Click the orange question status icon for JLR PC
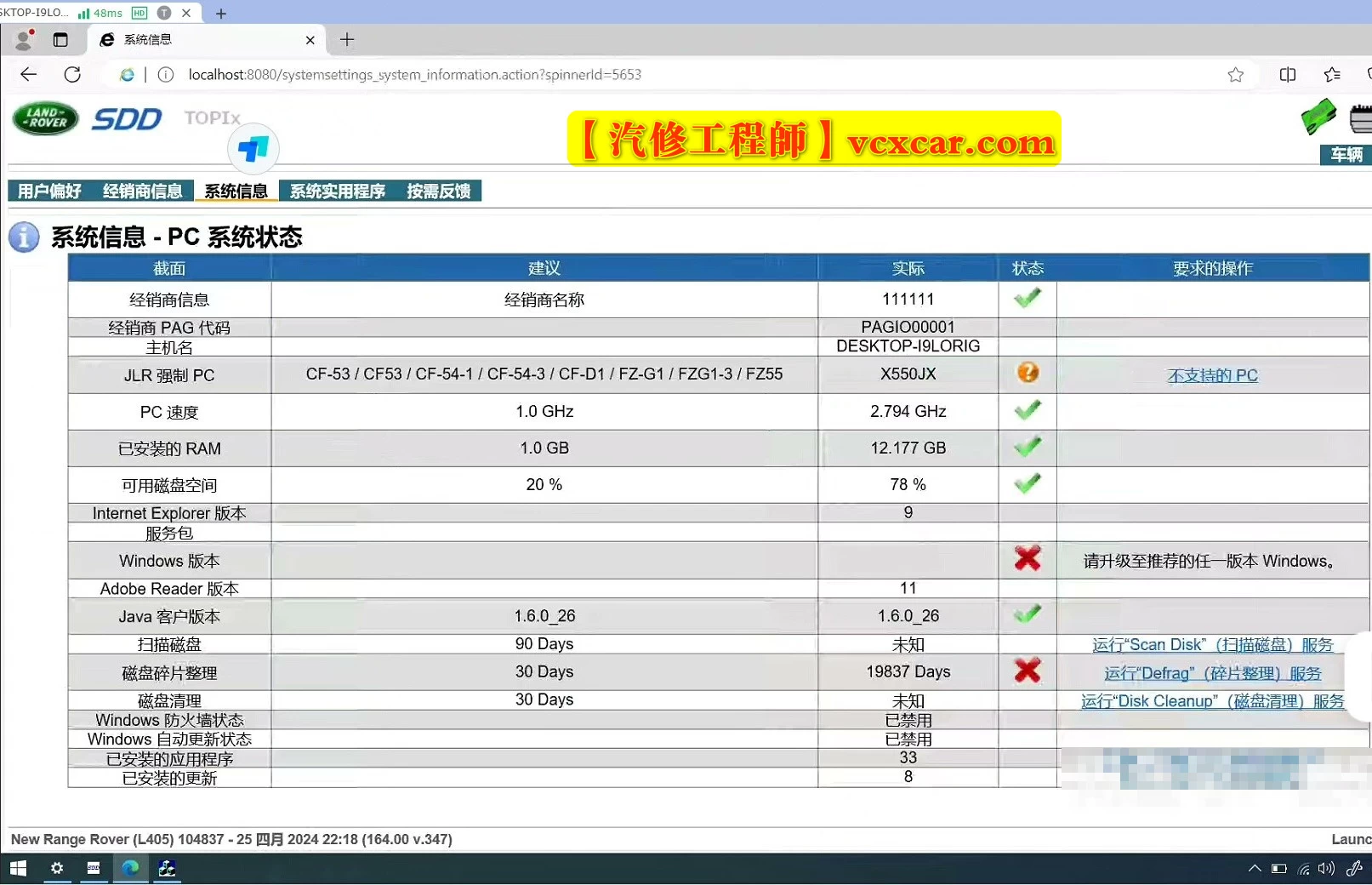 coord(1028,373)
